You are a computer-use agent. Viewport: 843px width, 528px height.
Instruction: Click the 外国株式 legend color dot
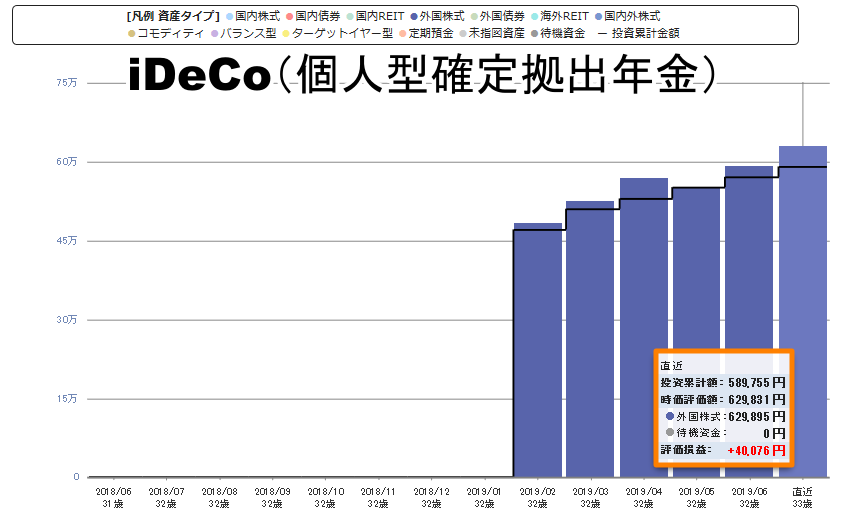click(x=414, y=17)
